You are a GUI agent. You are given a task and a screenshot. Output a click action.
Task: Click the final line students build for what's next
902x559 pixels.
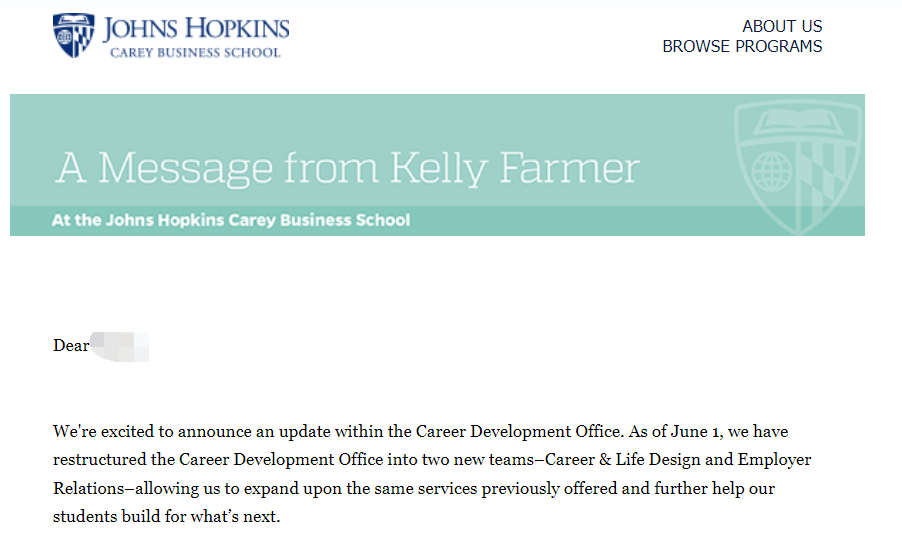click(166, 516)
